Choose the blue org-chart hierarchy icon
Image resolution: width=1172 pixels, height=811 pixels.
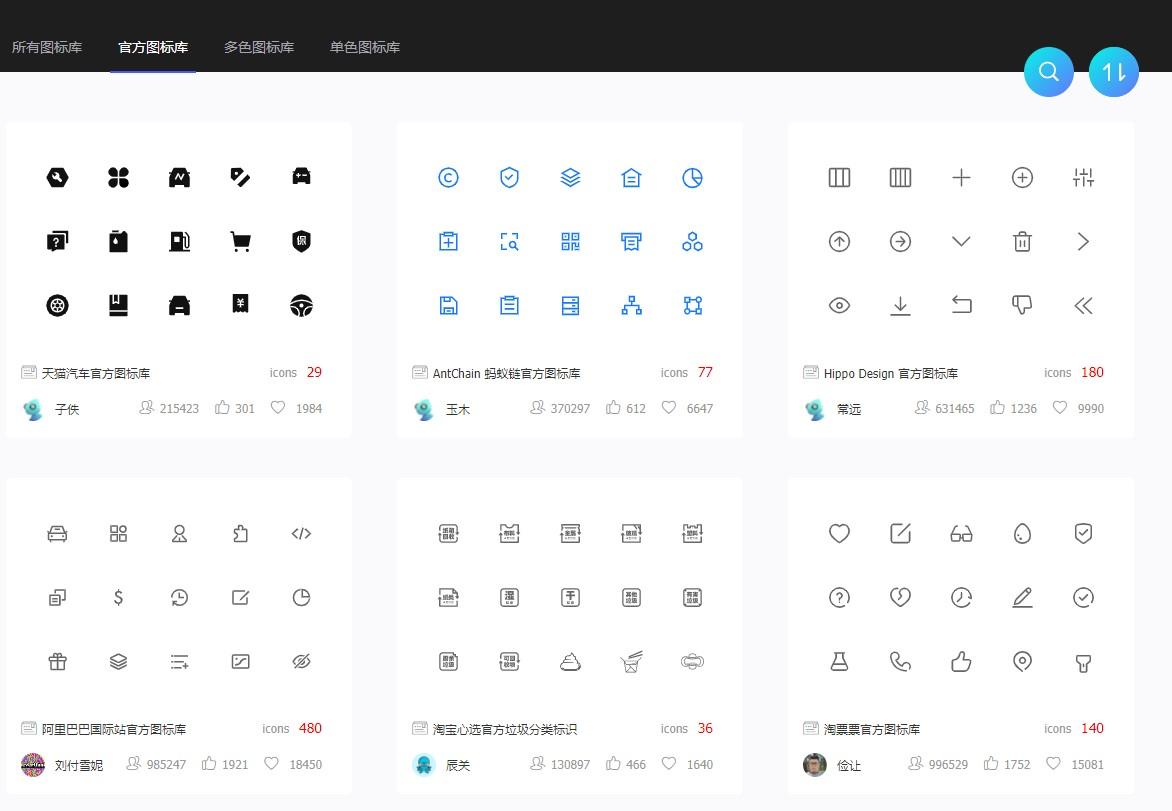(x=632, y=306)
